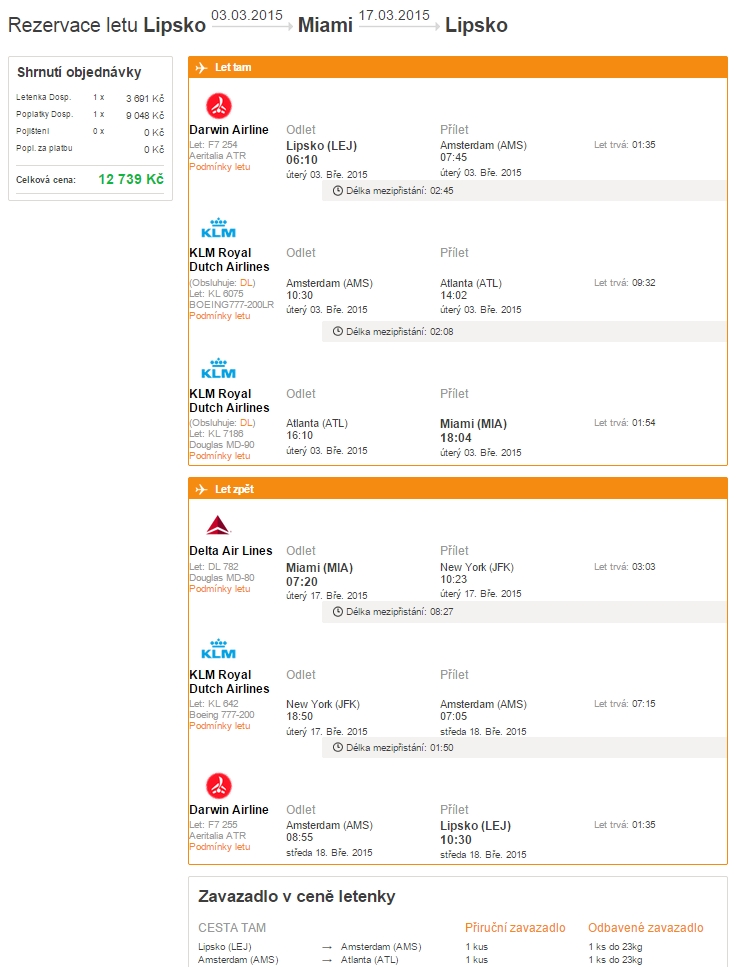Click the Delta Air Lines logo for flight DL 782
This screenshot has width=738, height=967.
click(x=218, y=525)
